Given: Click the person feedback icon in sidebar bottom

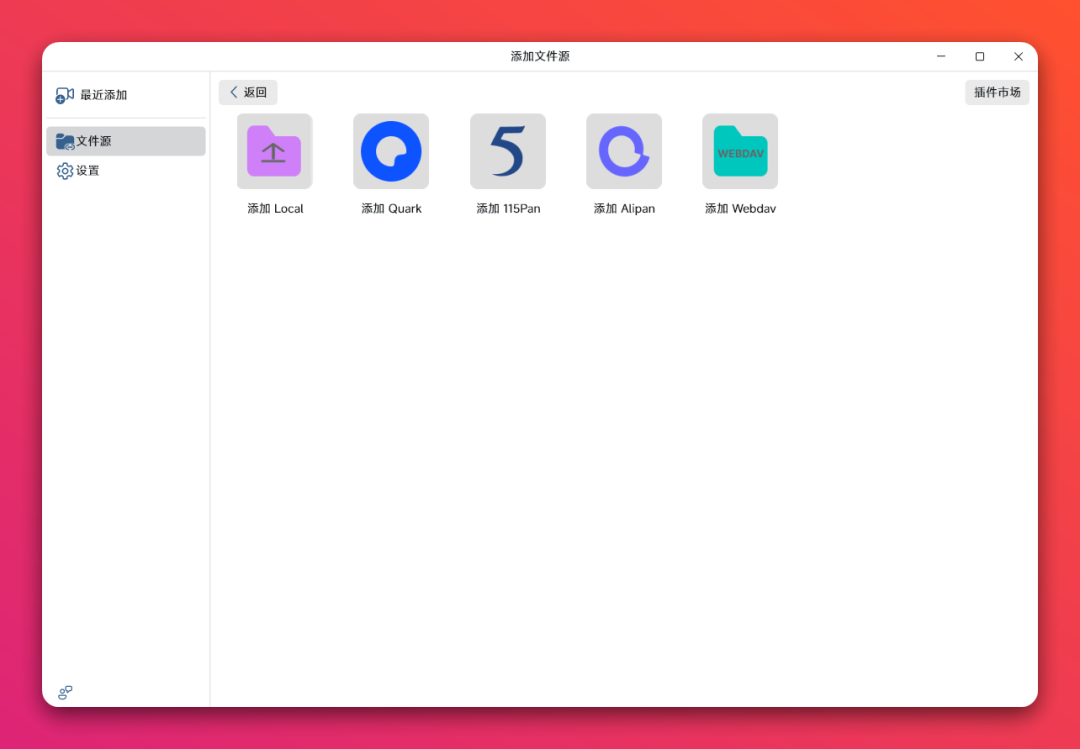Looking at the screenshot, I should (65, 692).
